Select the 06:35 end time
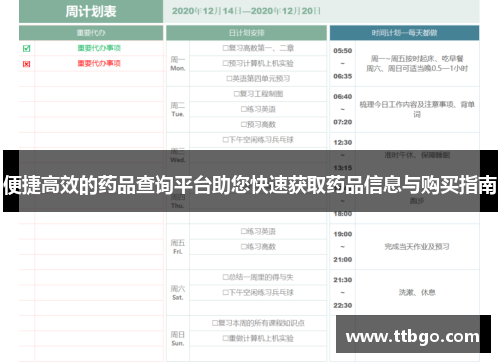The image size is (500, 362). point(343,76)
